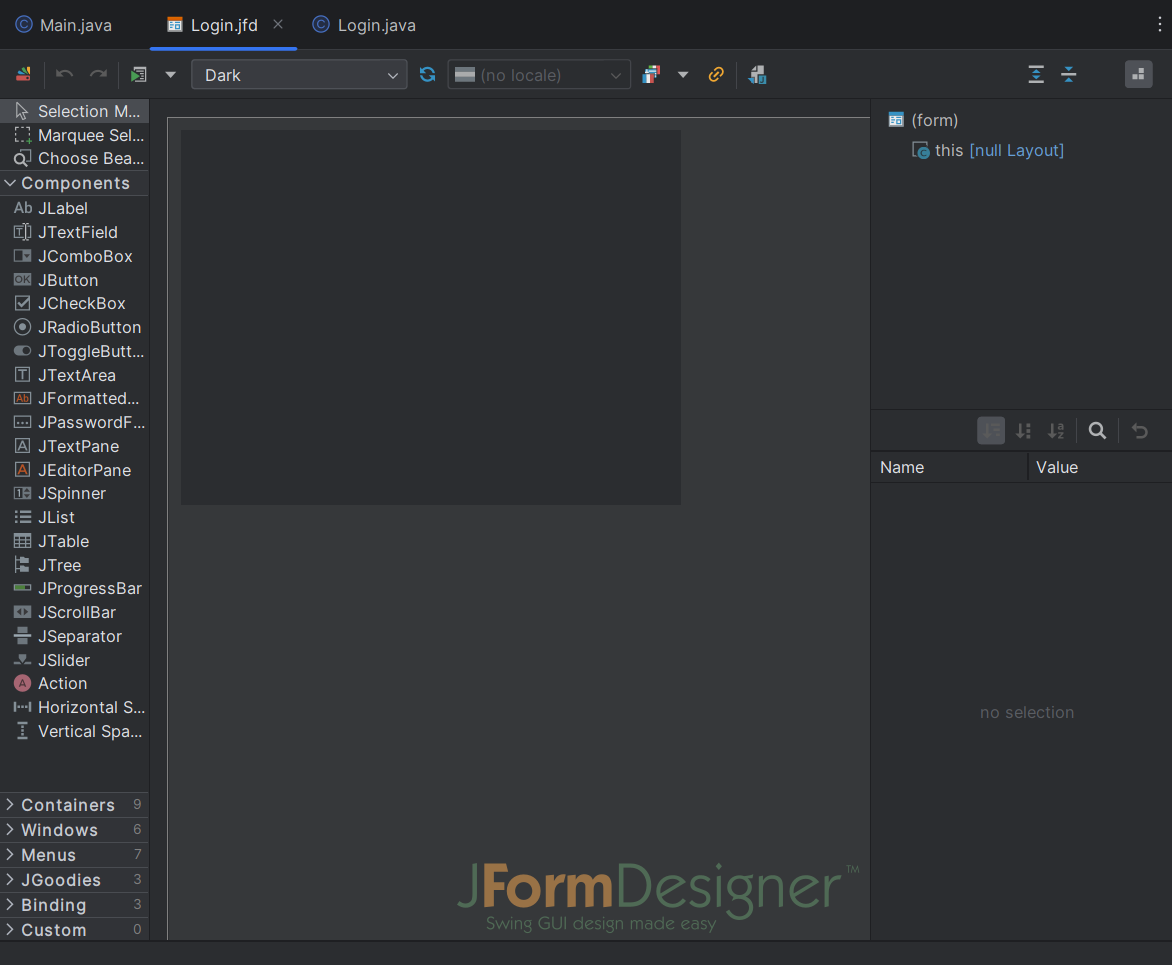Pick JCheckBox from the palette
Image resolution: width=1172 pixels, height=965 pixels.
click(75, 303)
